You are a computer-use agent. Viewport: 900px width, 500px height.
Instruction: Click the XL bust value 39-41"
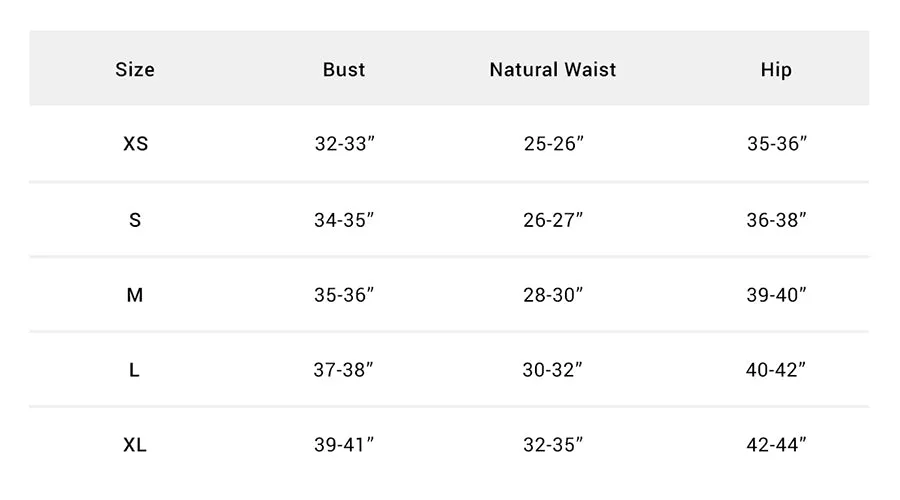[x=344, y=445]
